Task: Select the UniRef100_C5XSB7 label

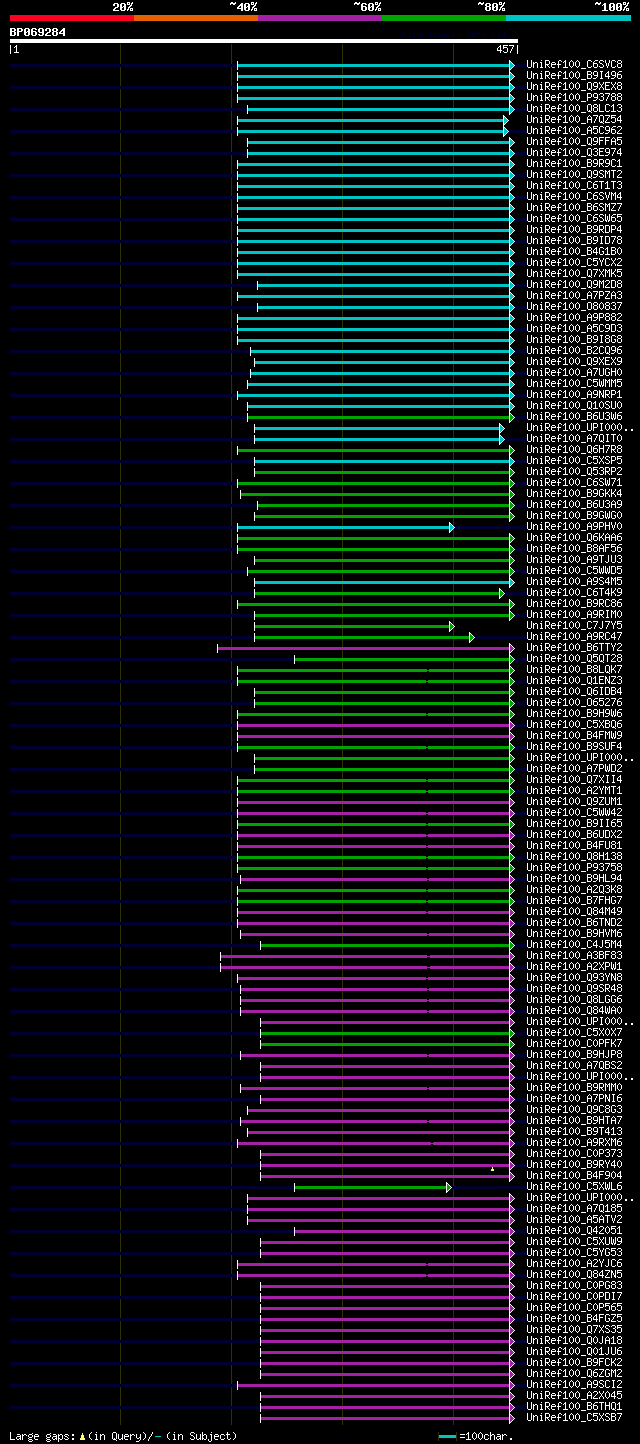Action: pyautogui.click(x=574, y=1417)
